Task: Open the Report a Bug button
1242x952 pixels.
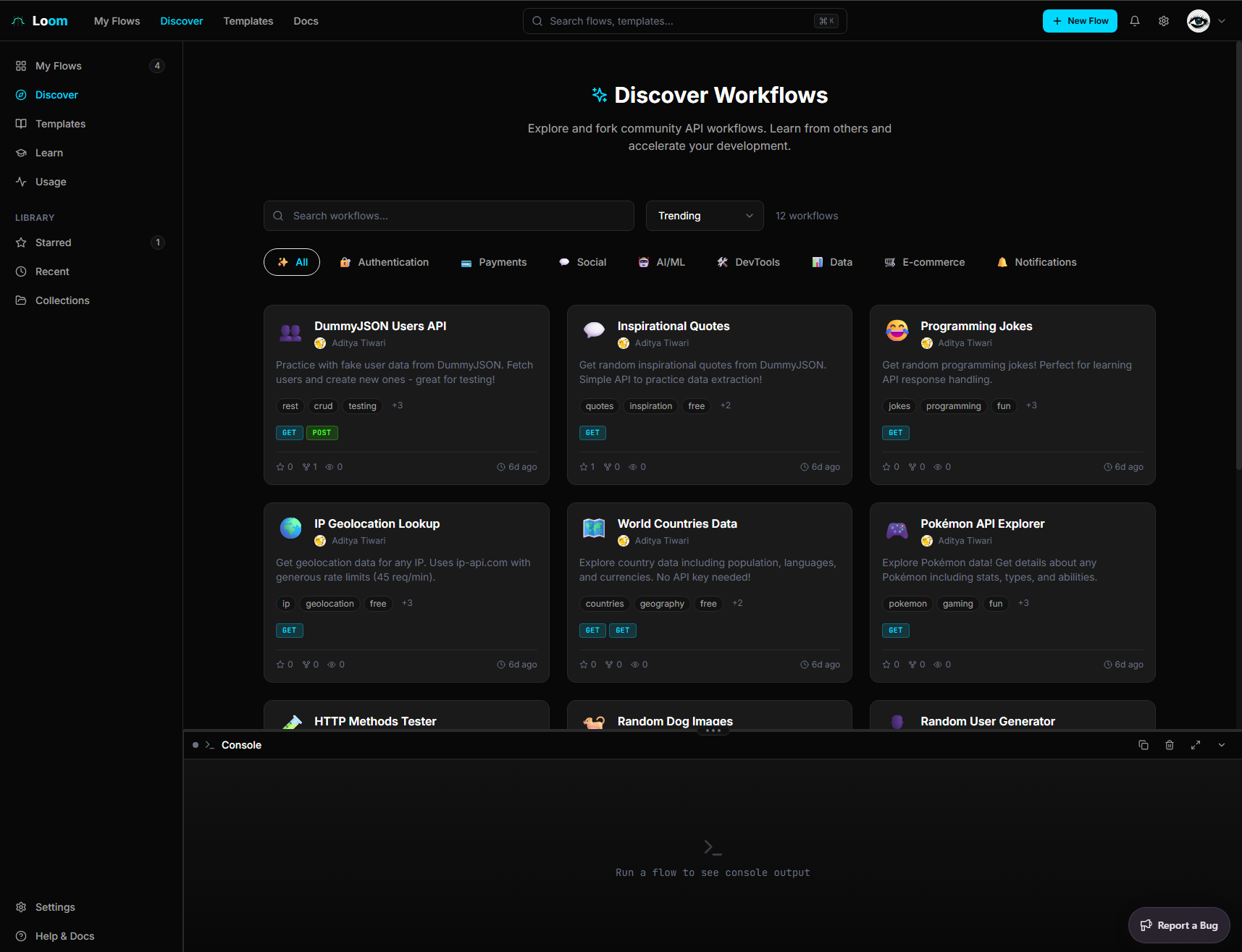Action: click(1179, 924)
